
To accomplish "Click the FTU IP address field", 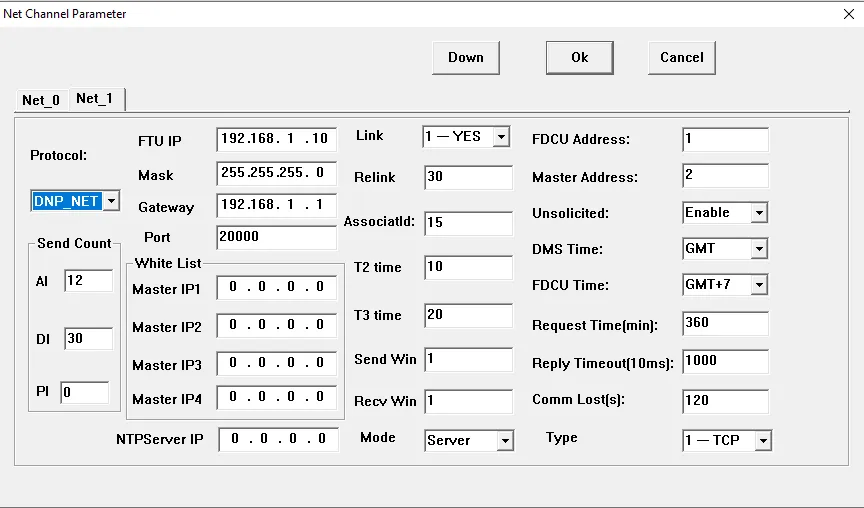I will 276,139.
